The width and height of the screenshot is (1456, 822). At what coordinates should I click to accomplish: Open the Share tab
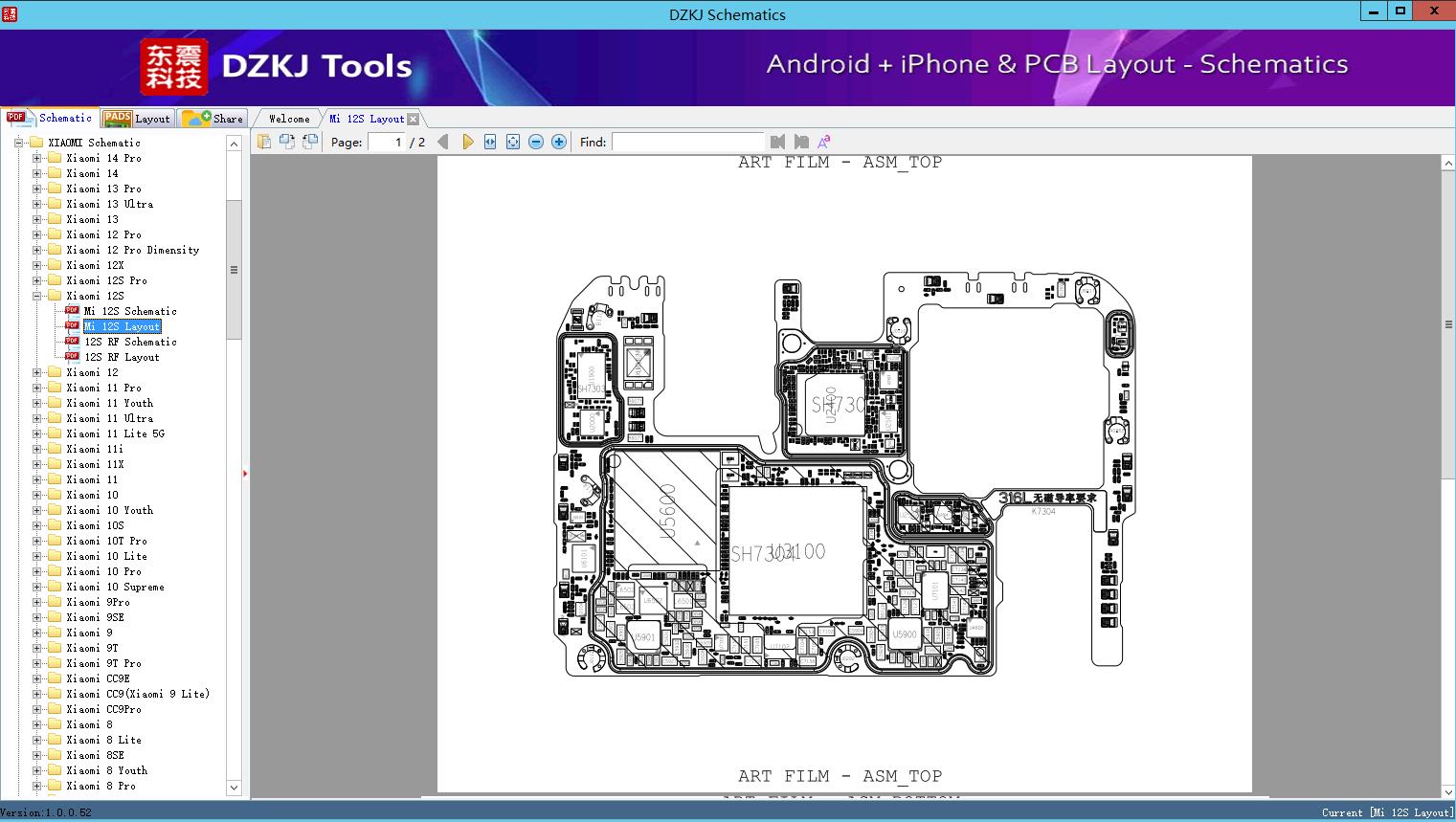tap(213, 119)
